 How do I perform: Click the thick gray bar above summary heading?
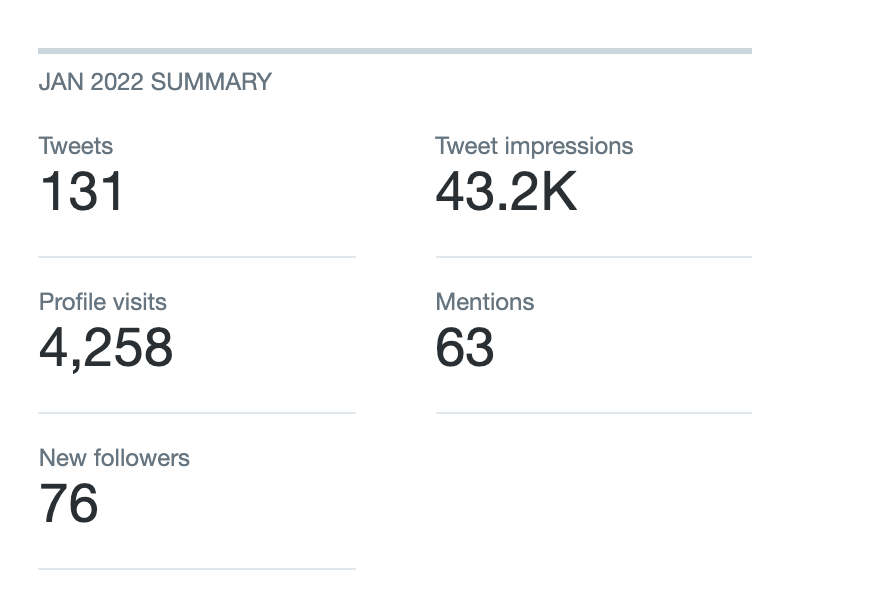click(395, 50)
